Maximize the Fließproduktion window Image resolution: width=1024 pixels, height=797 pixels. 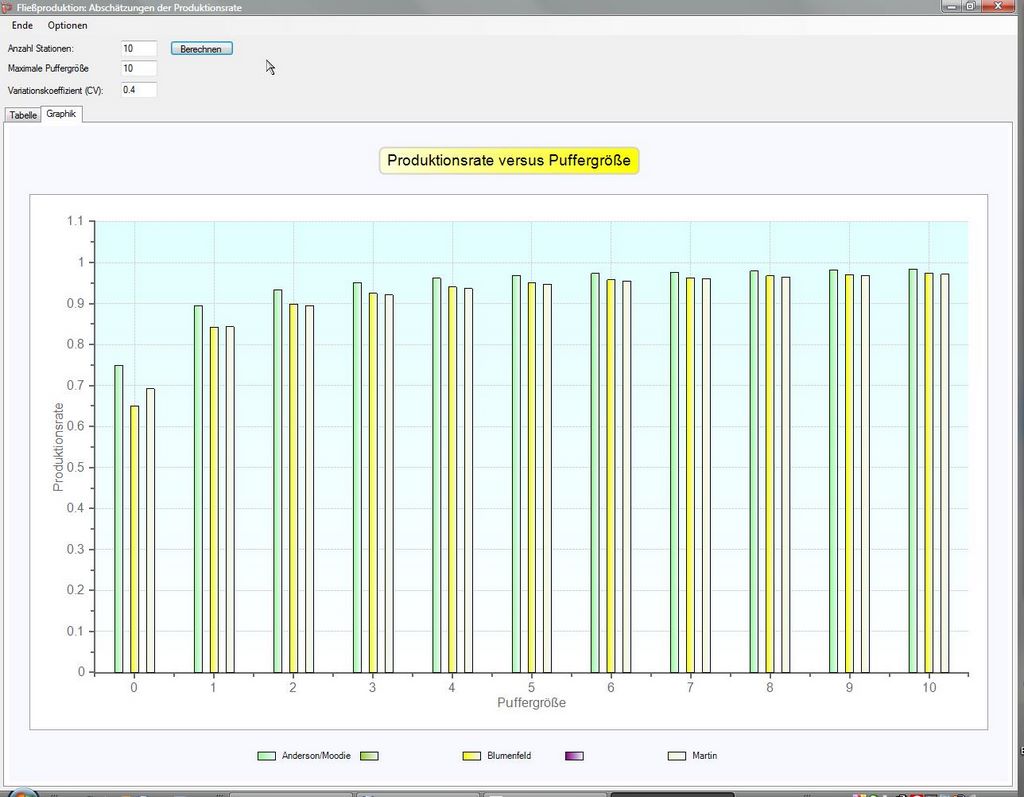[x=969, y=6]
